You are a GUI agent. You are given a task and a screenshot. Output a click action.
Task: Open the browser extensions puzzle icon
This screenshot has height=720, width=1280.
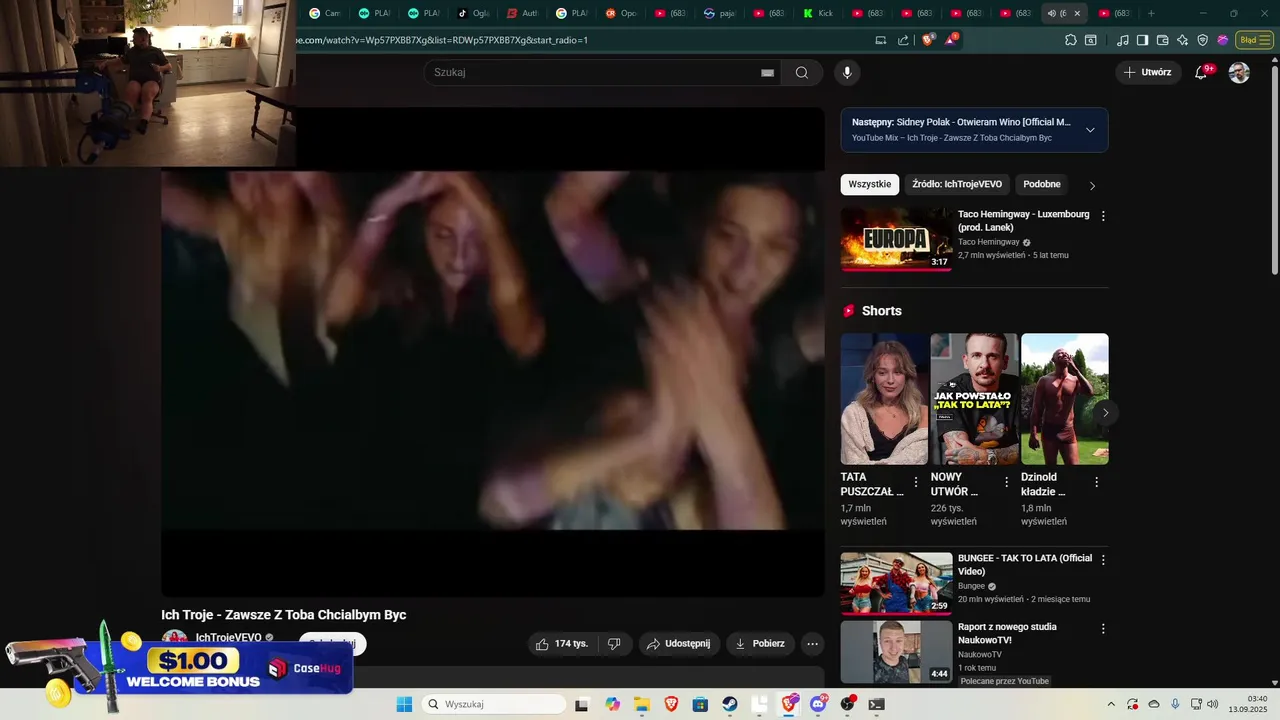[x=1070, y=40]
